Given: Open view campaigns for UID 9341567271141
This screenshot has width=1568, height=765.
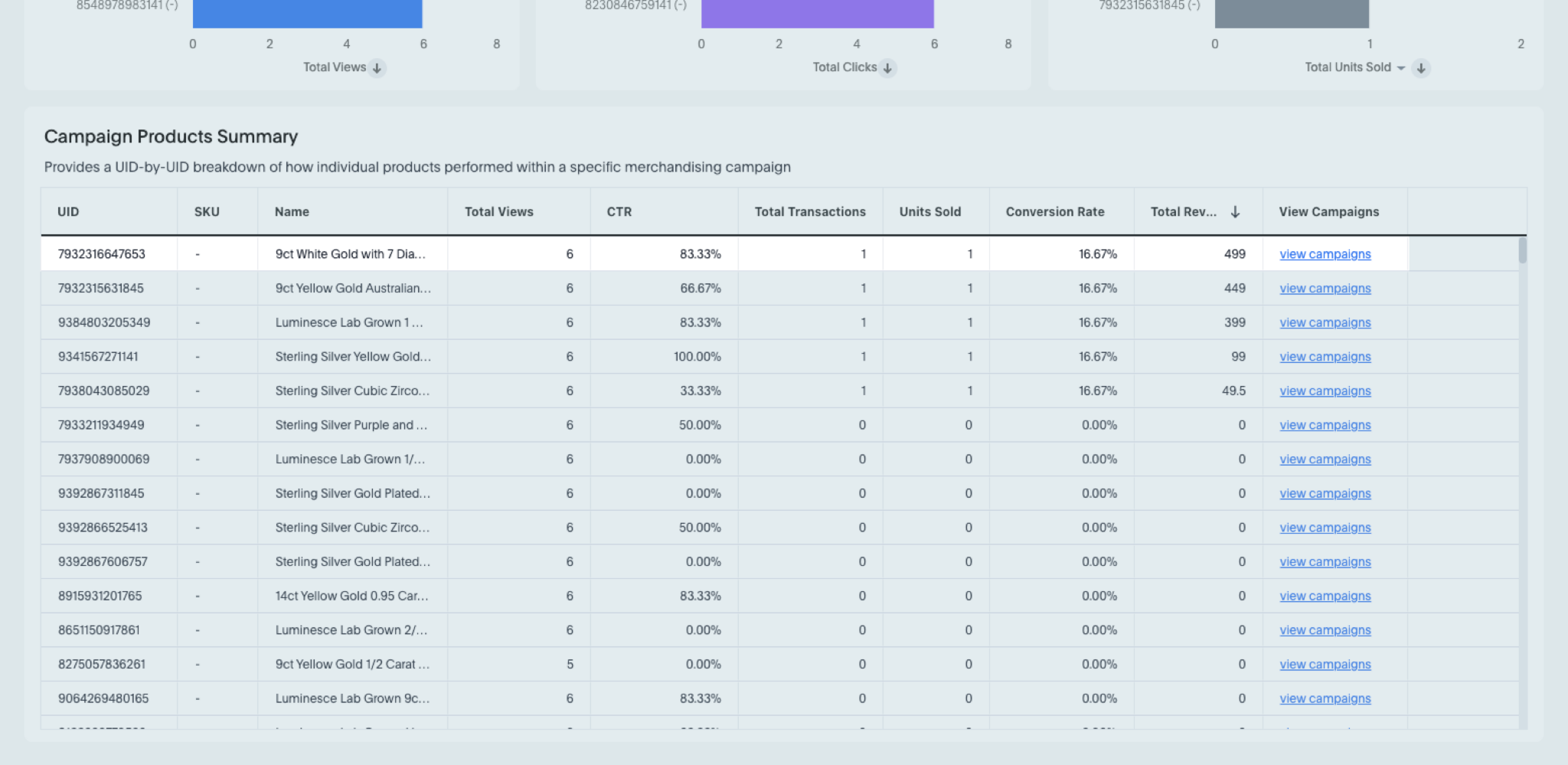Looking at the screenshot, I should (x=1325, y=357).
